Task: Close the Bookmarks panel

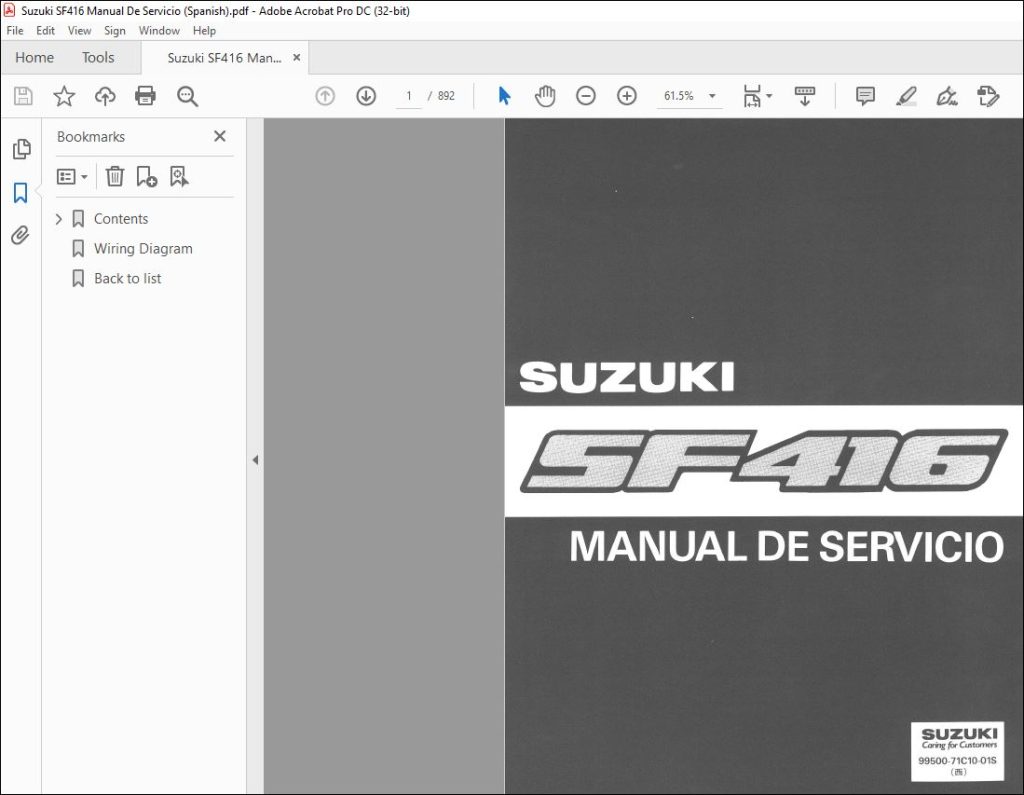Action: point(220,136)
